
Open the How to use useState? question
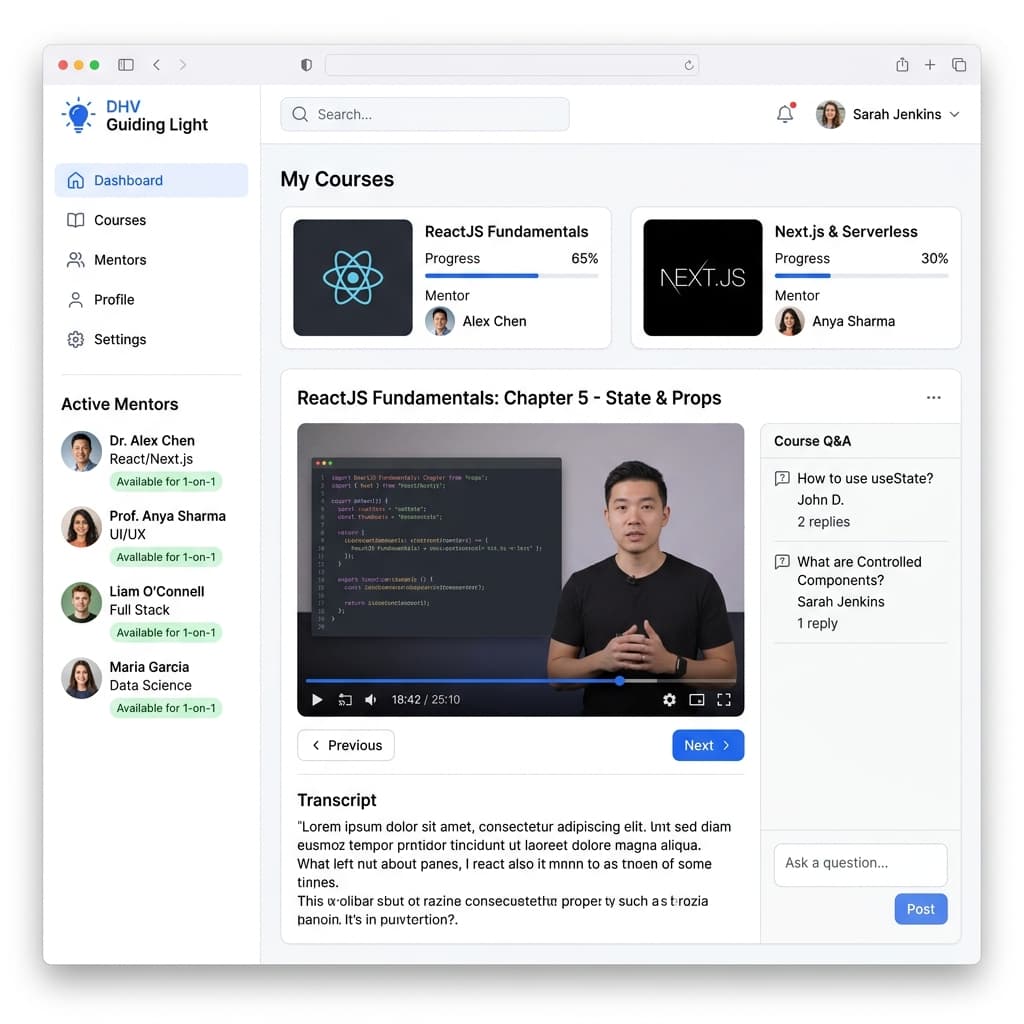pyautogui.click(x=865, y=479)
